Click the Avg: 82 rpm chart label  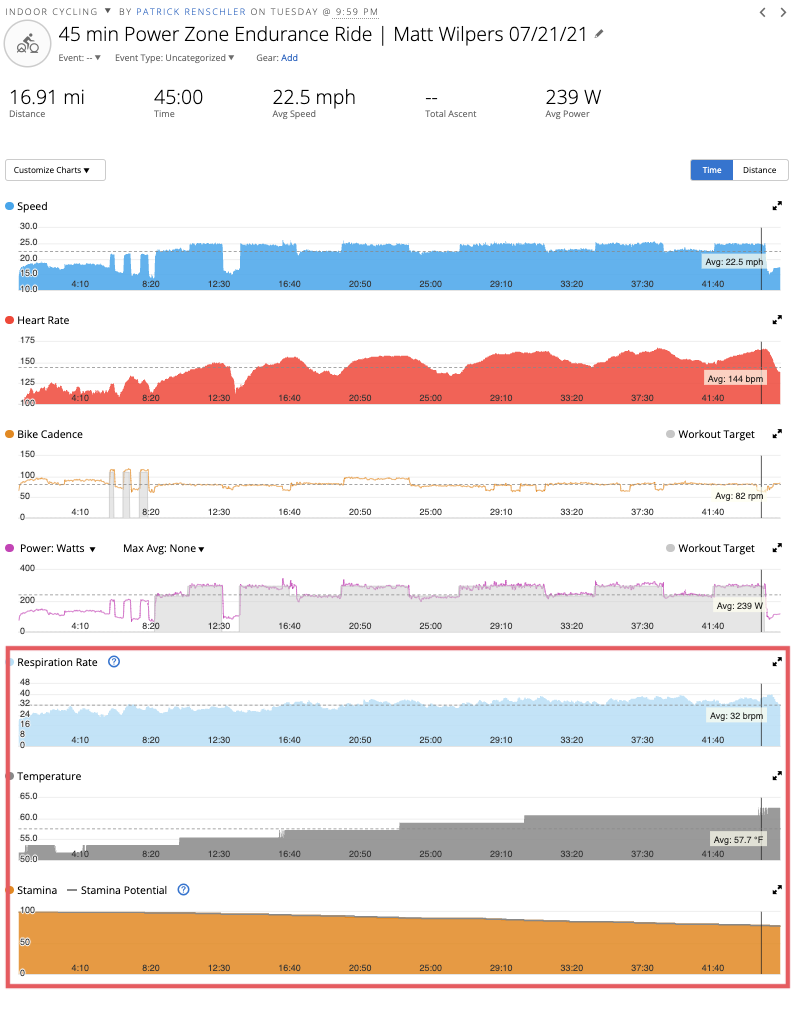pyautogui.click(x=739, y=496)
